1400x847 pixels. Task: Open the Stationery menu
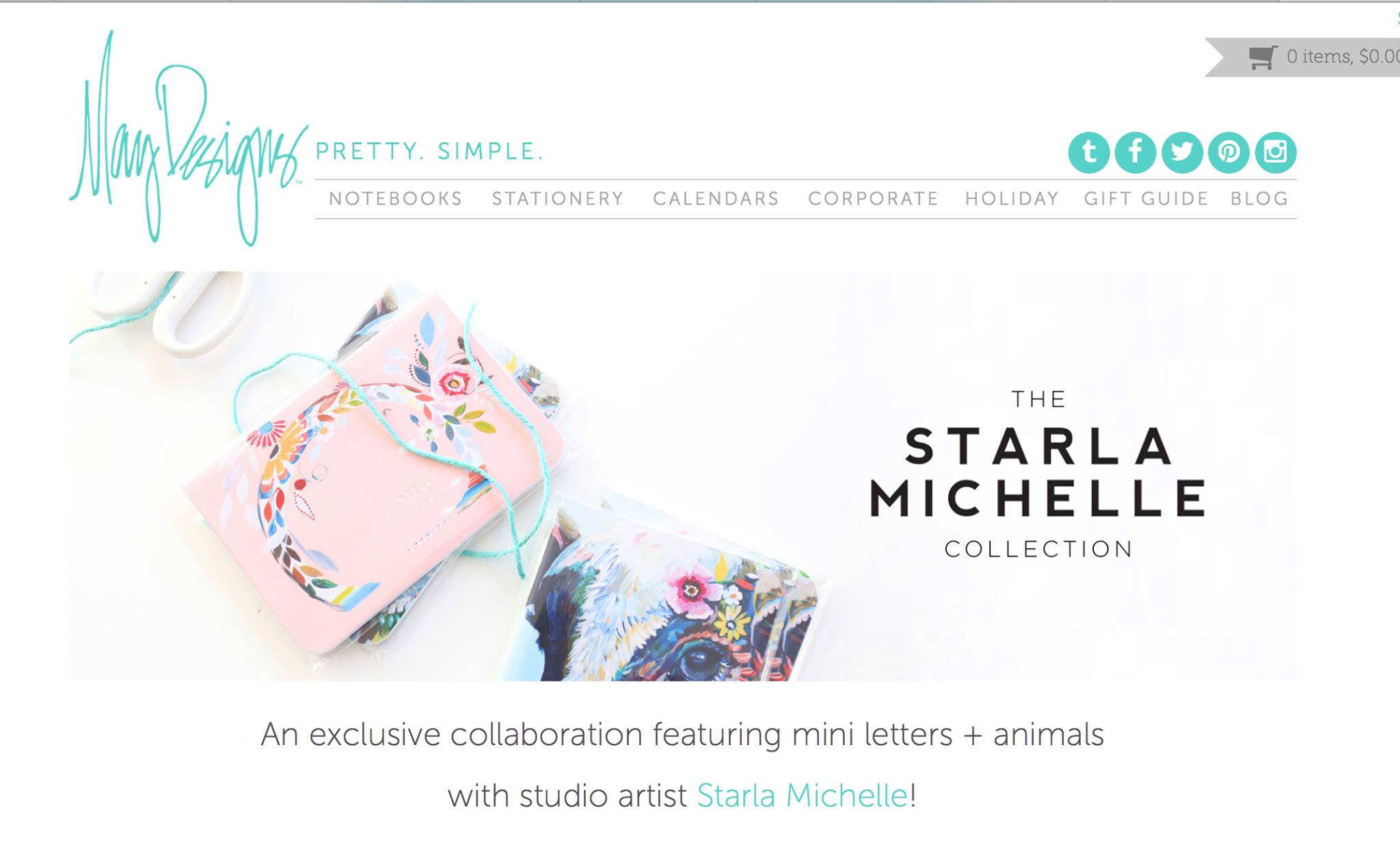(x=558, y=199)
